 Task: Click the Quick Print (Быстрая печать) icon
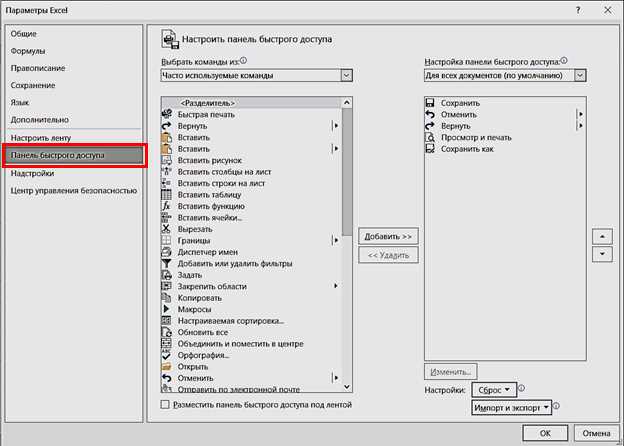166,115
